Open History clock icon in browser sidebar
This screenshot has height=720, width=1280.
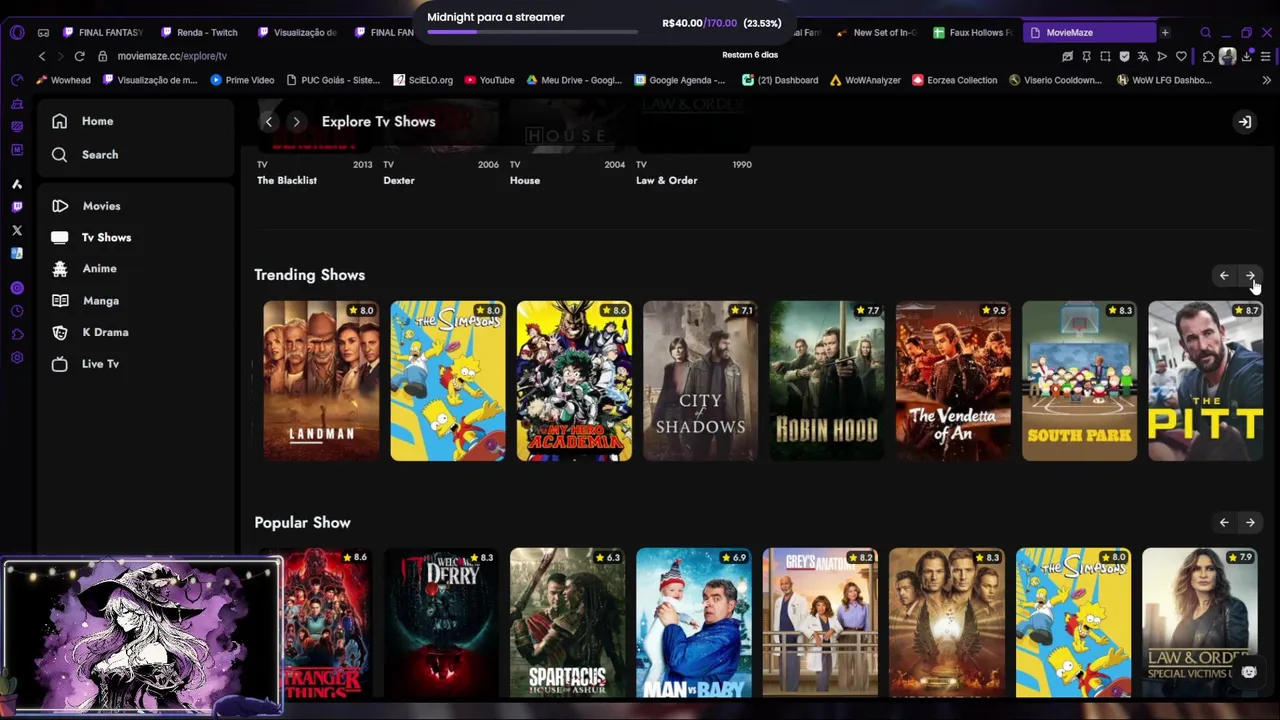coord(16,311)
